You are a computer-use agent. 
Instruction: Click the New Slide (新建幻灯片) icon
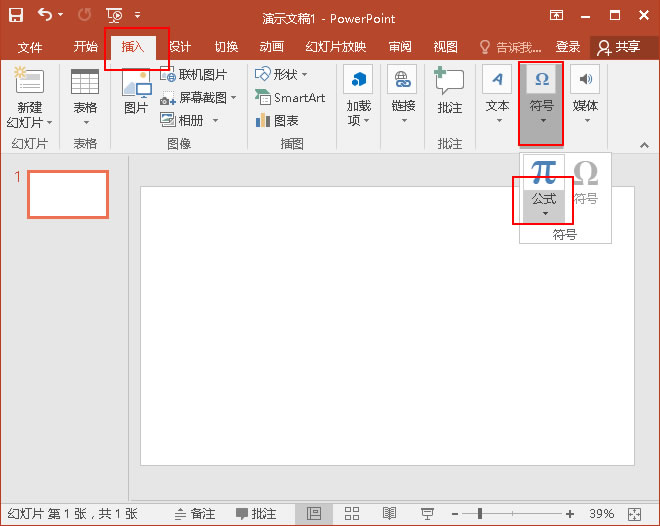[30, 84]
